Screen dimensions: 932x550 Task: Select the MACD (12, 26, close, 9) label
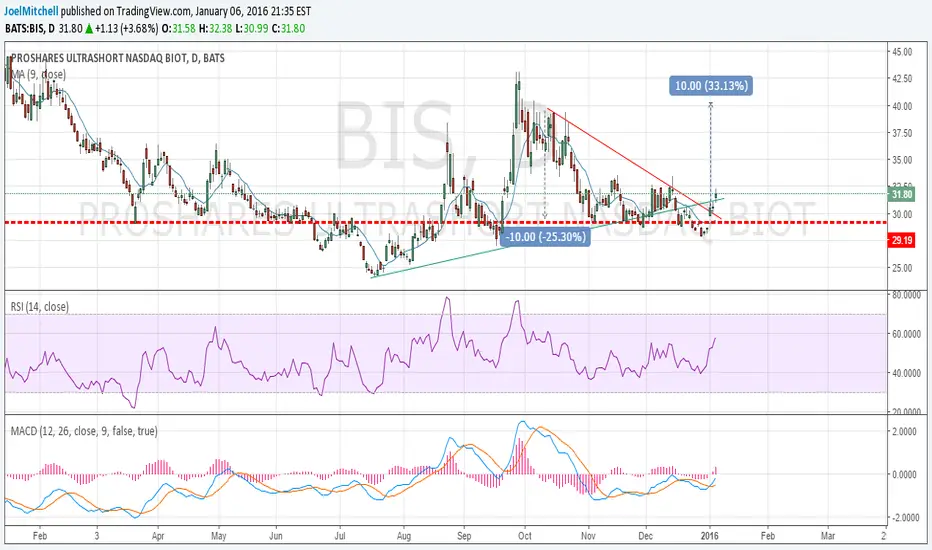[x=84, y=430]
